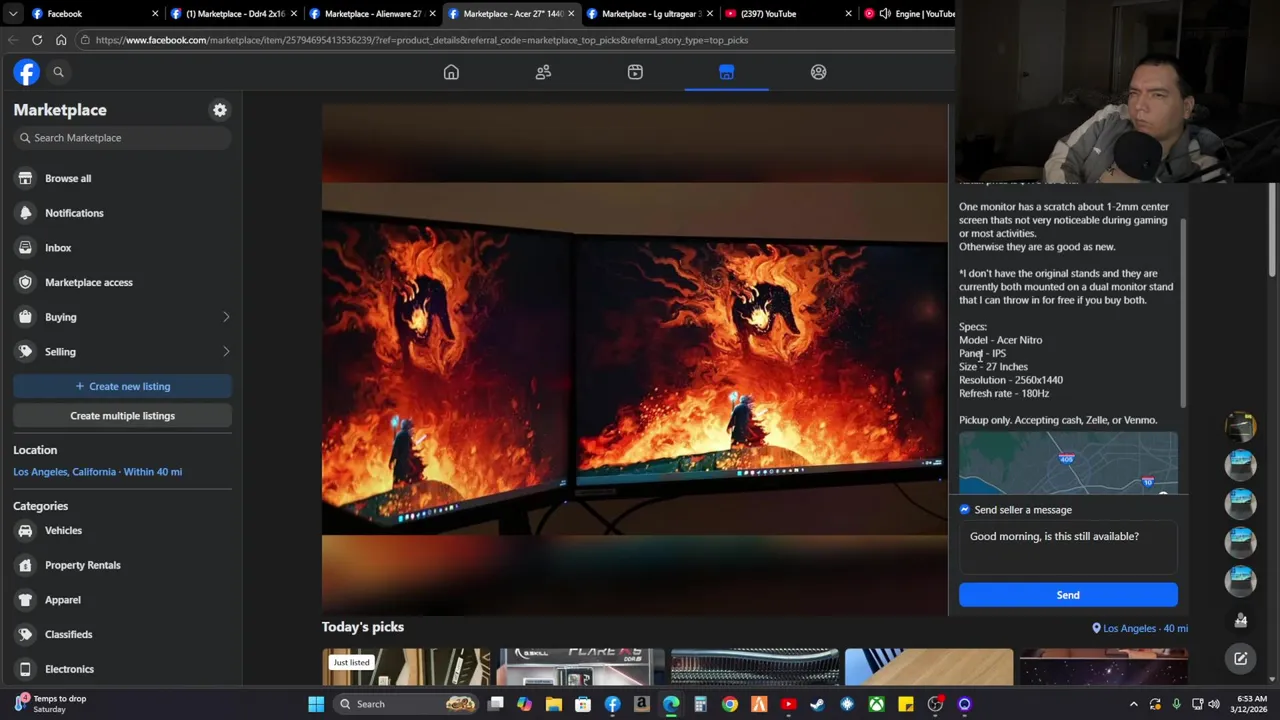The image size is (1280, 720).
Task: Switch to Marketplace Ddr4 2x16 tab
Action: (x=232, y=14)
